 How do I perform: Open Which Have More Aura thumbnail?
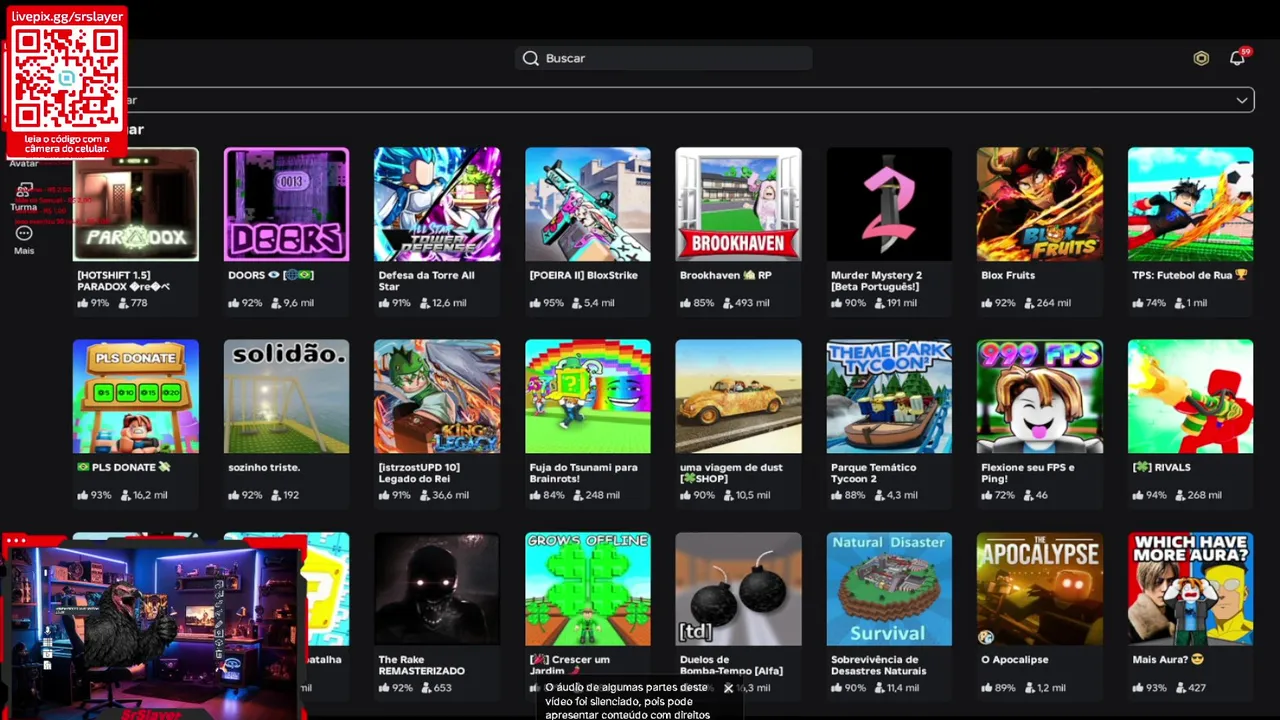point(1190,589)
